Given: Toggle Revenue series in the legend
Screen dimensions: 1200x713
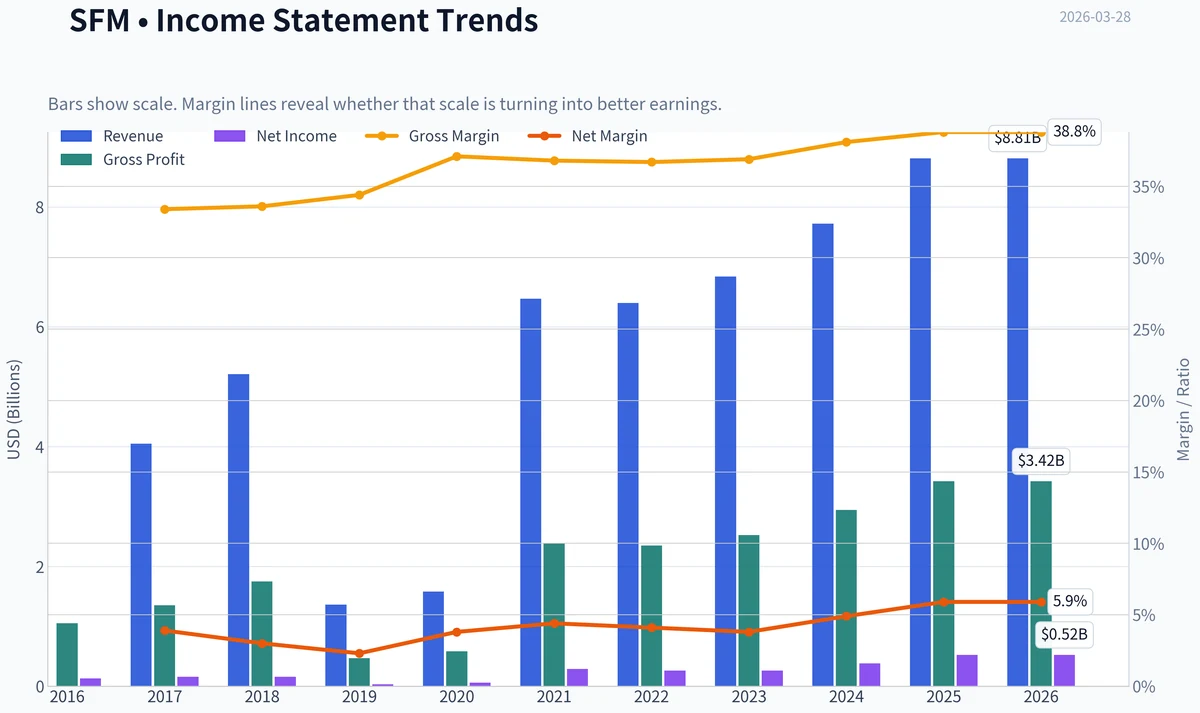Looking at the screenshot, I should coord(111,136).
